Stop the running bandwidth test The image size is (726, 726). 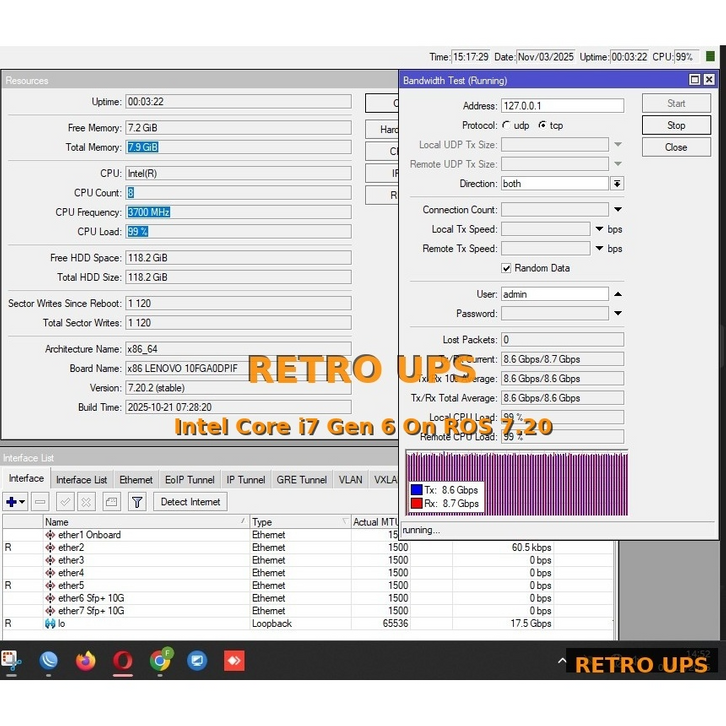point(676,126)
